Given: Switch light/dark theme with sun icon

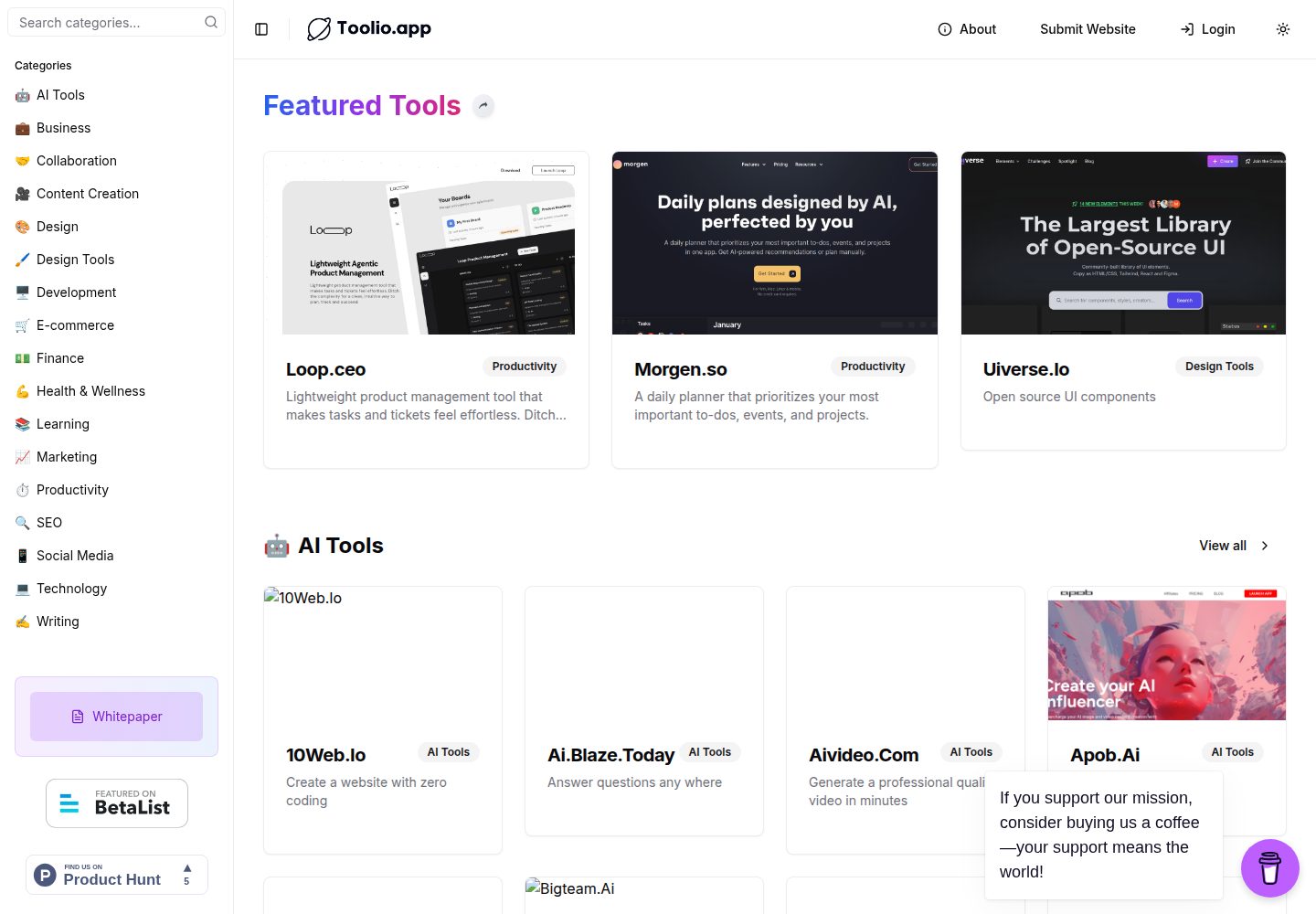Looking at the screenshot, I should 1283,29.
